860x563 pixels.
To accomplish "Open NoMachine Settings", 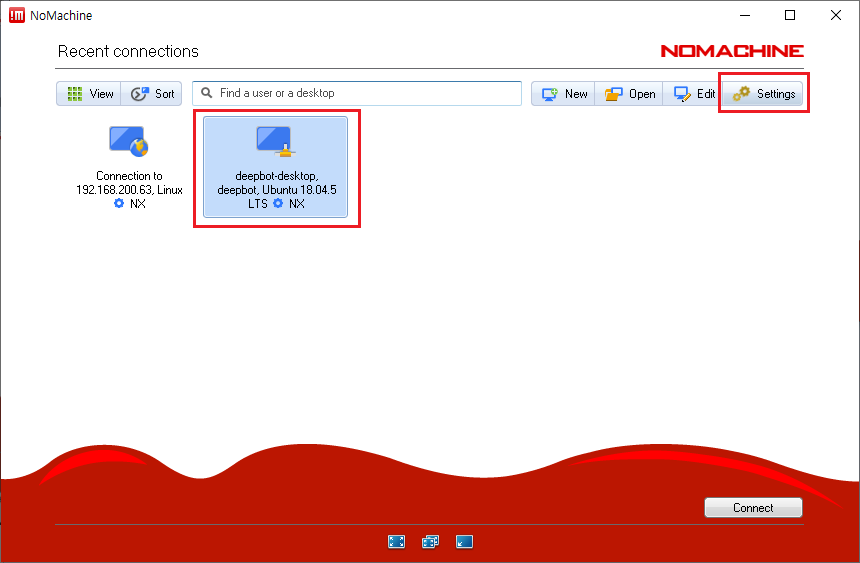I will [763, 94].
